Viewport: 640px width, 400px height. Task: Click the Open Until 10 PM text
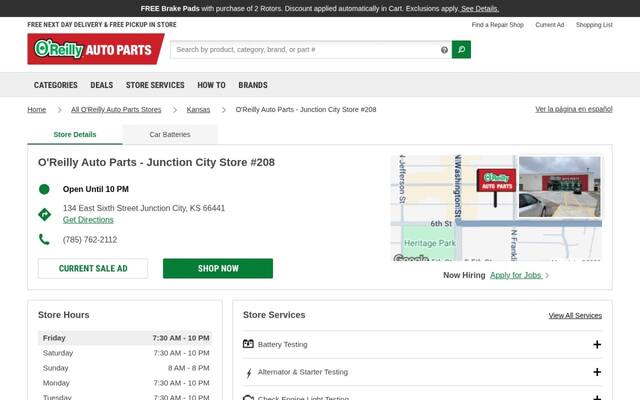coord(96,189)
